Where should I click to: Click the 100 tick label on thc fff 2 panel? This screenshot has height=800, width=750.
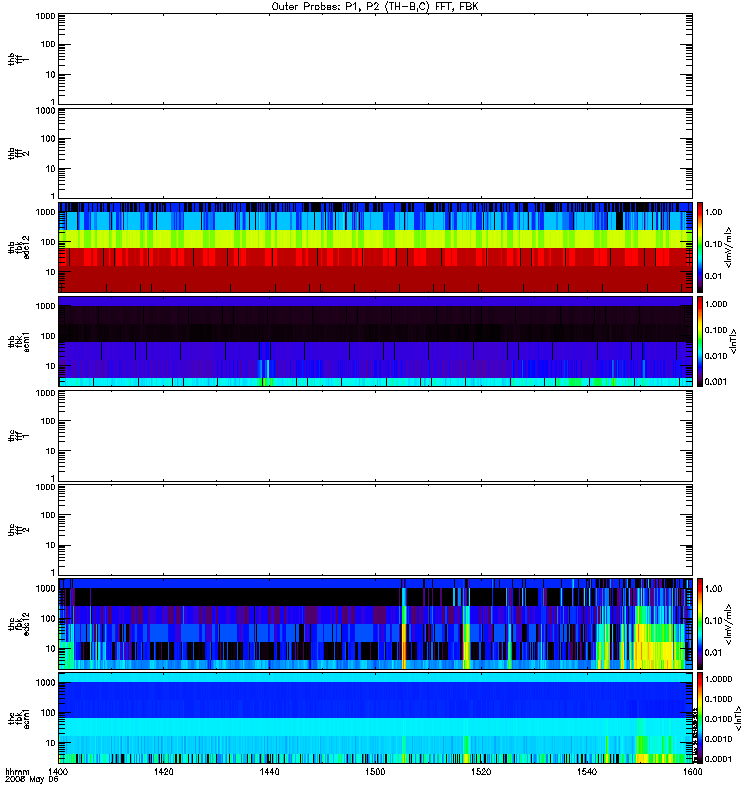(48, 515)
